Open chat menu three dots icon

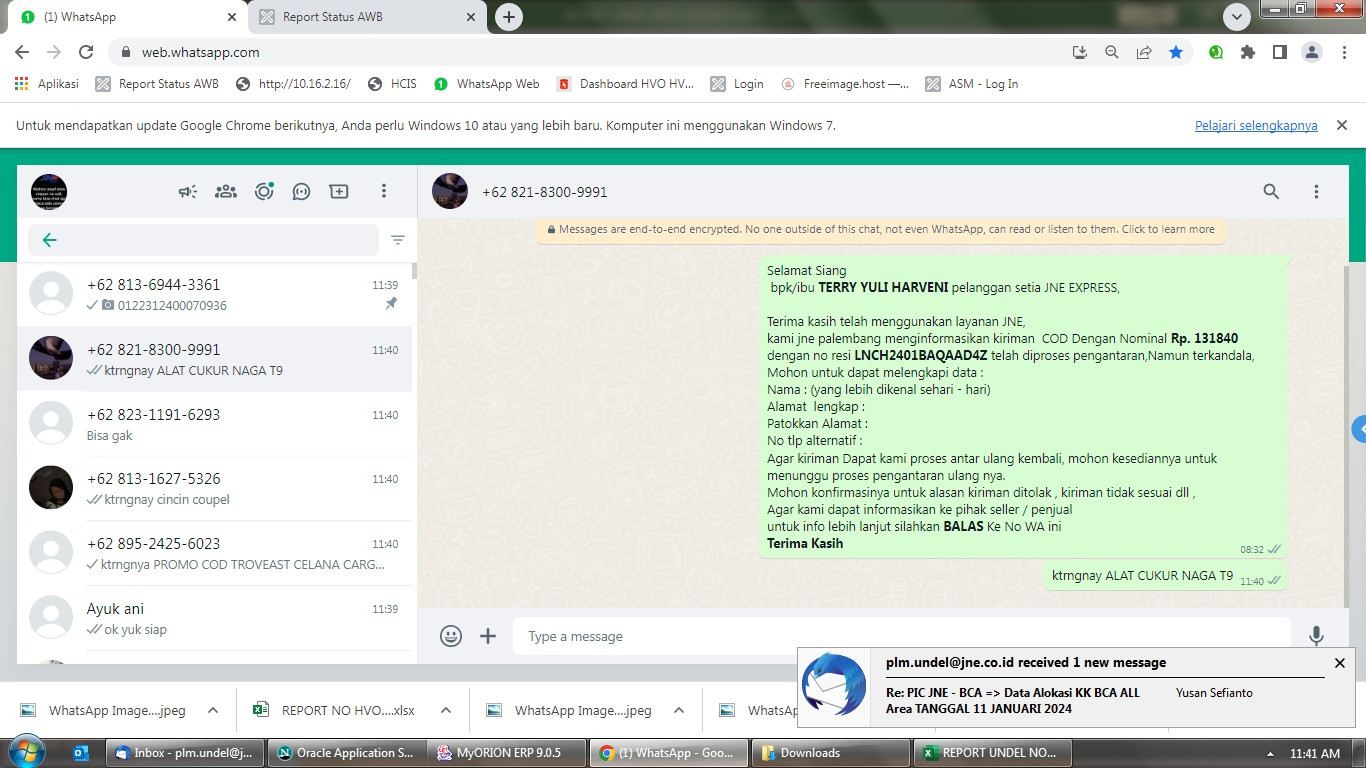click(x=1316, y=191)
